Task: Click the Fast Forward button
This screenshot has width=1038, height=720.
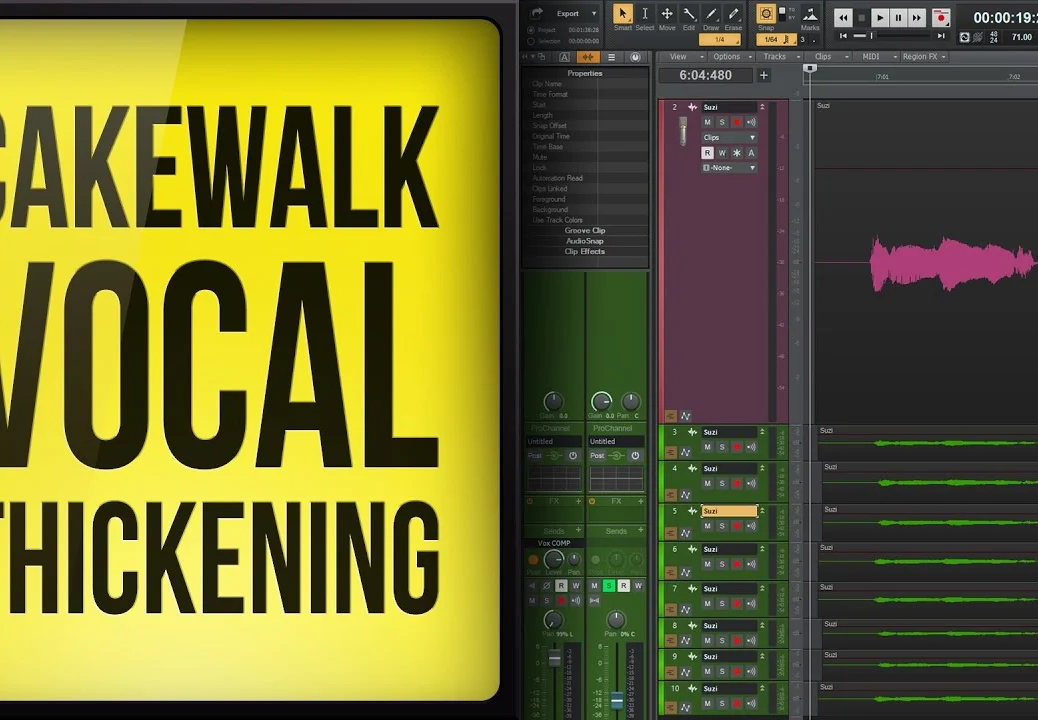Action: pyautogui.click(x=916, y=18)
